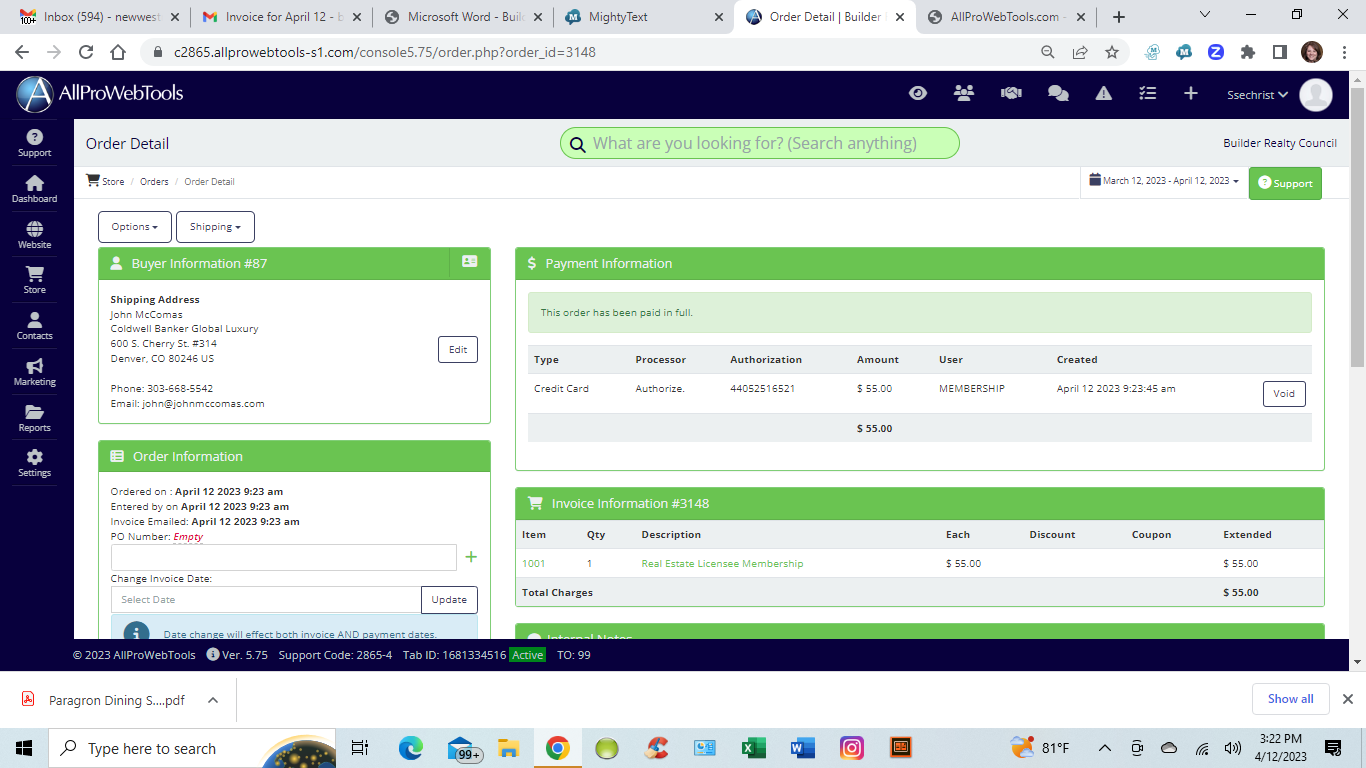Click the contact card icon in Buyer Information

click(470, 262)
